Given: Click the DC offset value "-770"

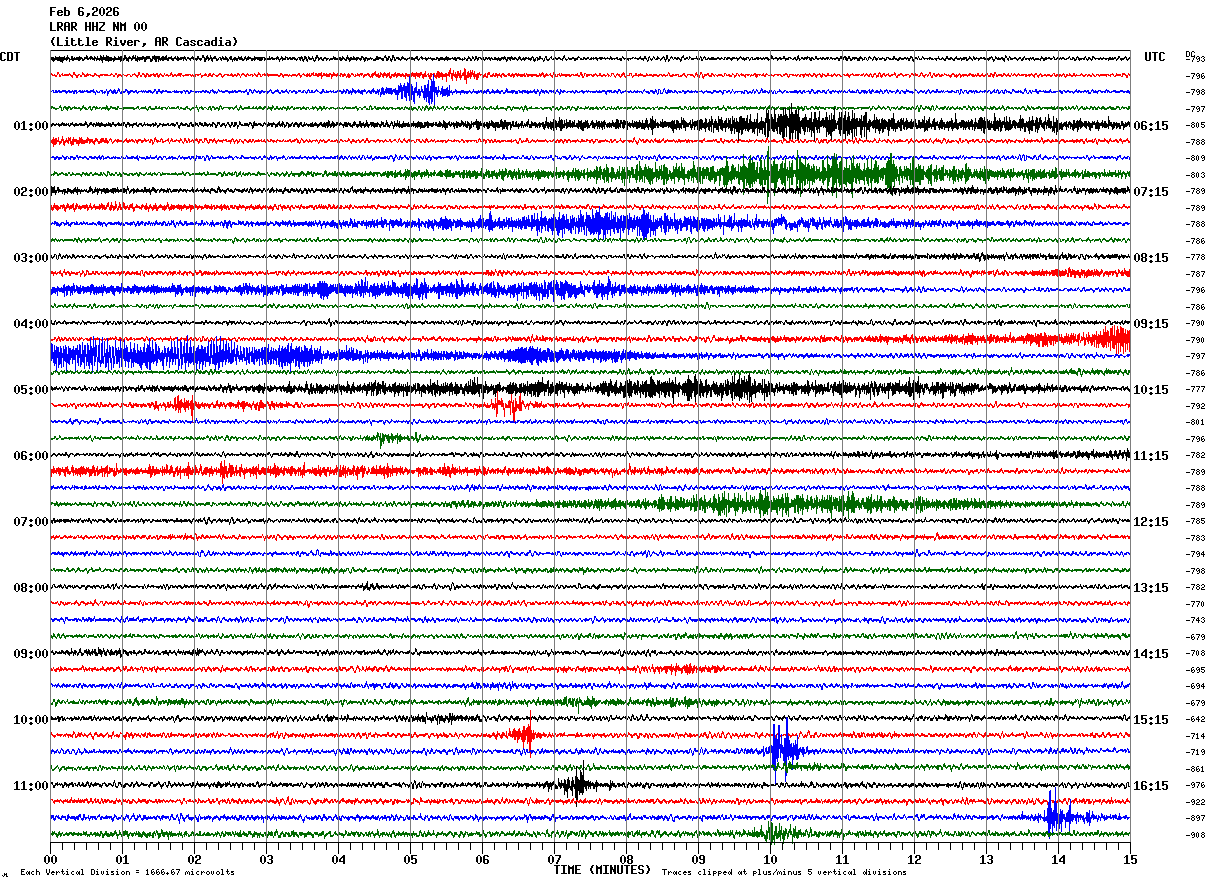Looking at the screenshot, I should [x=1195, y=604].
